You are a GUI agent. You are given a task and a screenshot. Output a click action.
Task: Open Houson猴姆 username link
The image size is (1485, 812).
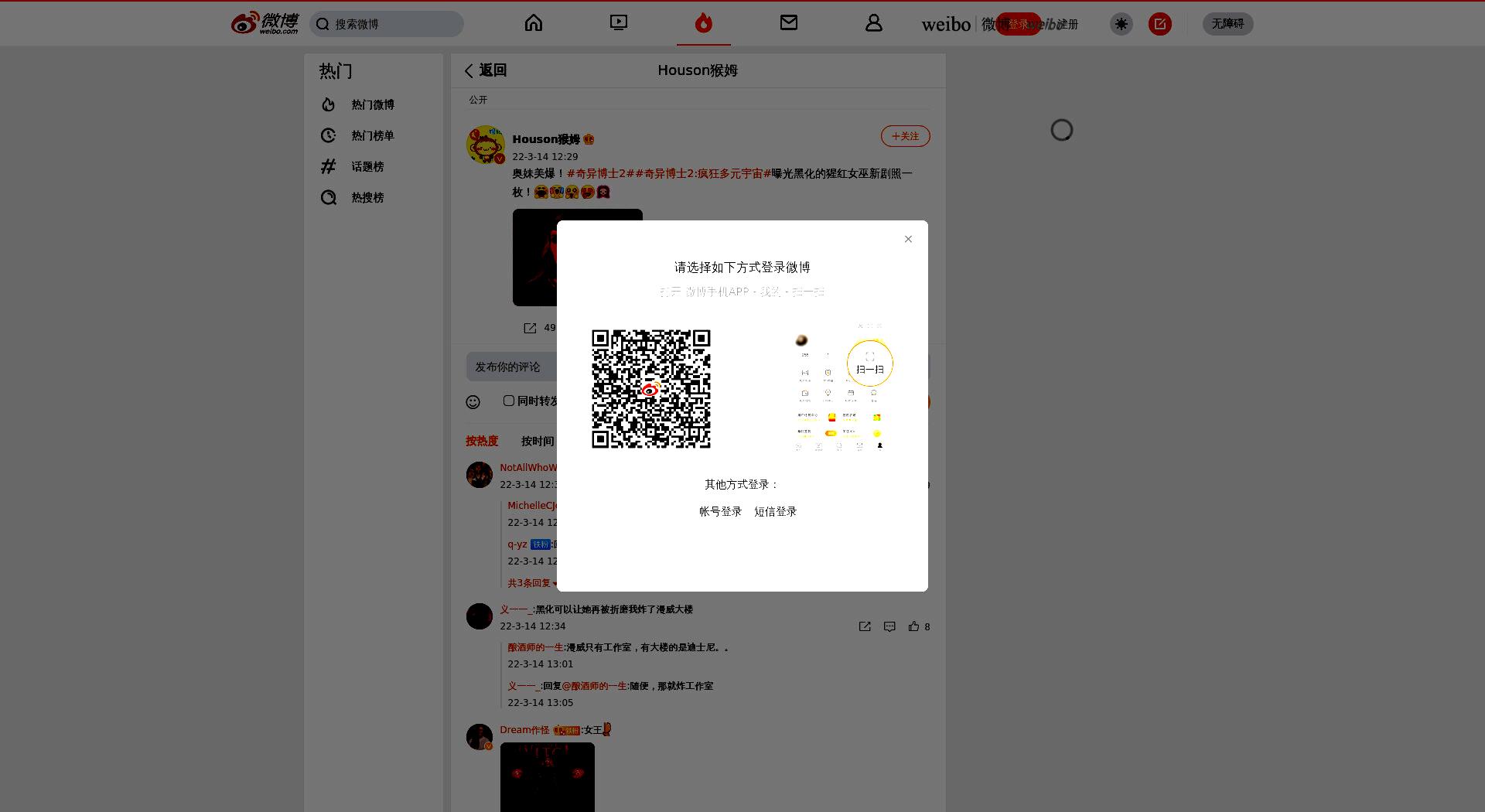(x=545, y=139)
